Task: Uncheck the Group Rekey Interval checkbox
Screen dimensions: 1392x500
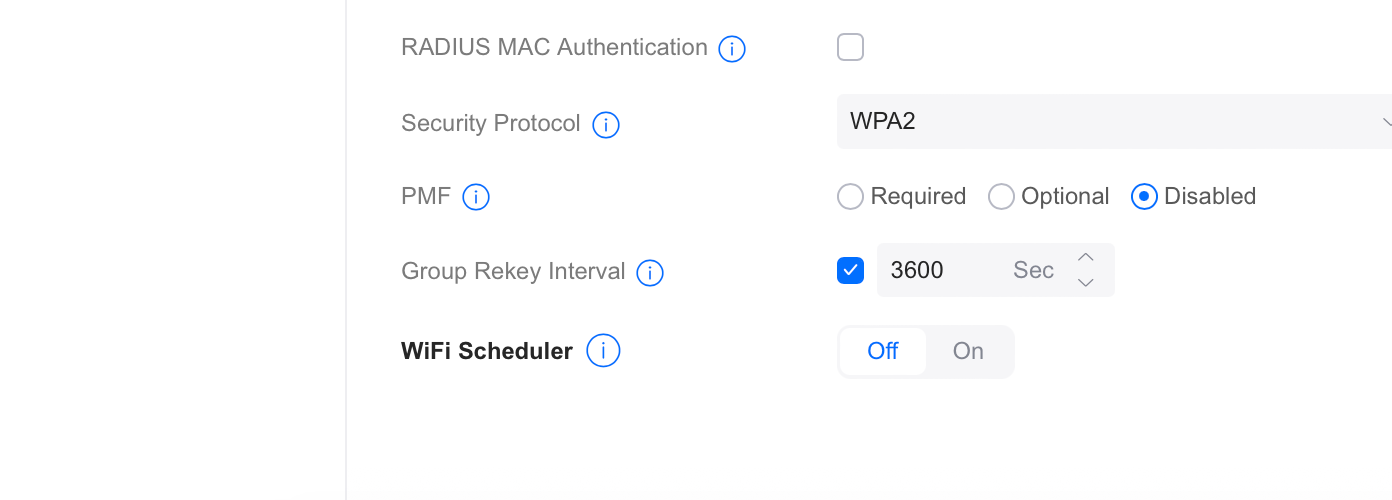Action: [x=850, y=270]
